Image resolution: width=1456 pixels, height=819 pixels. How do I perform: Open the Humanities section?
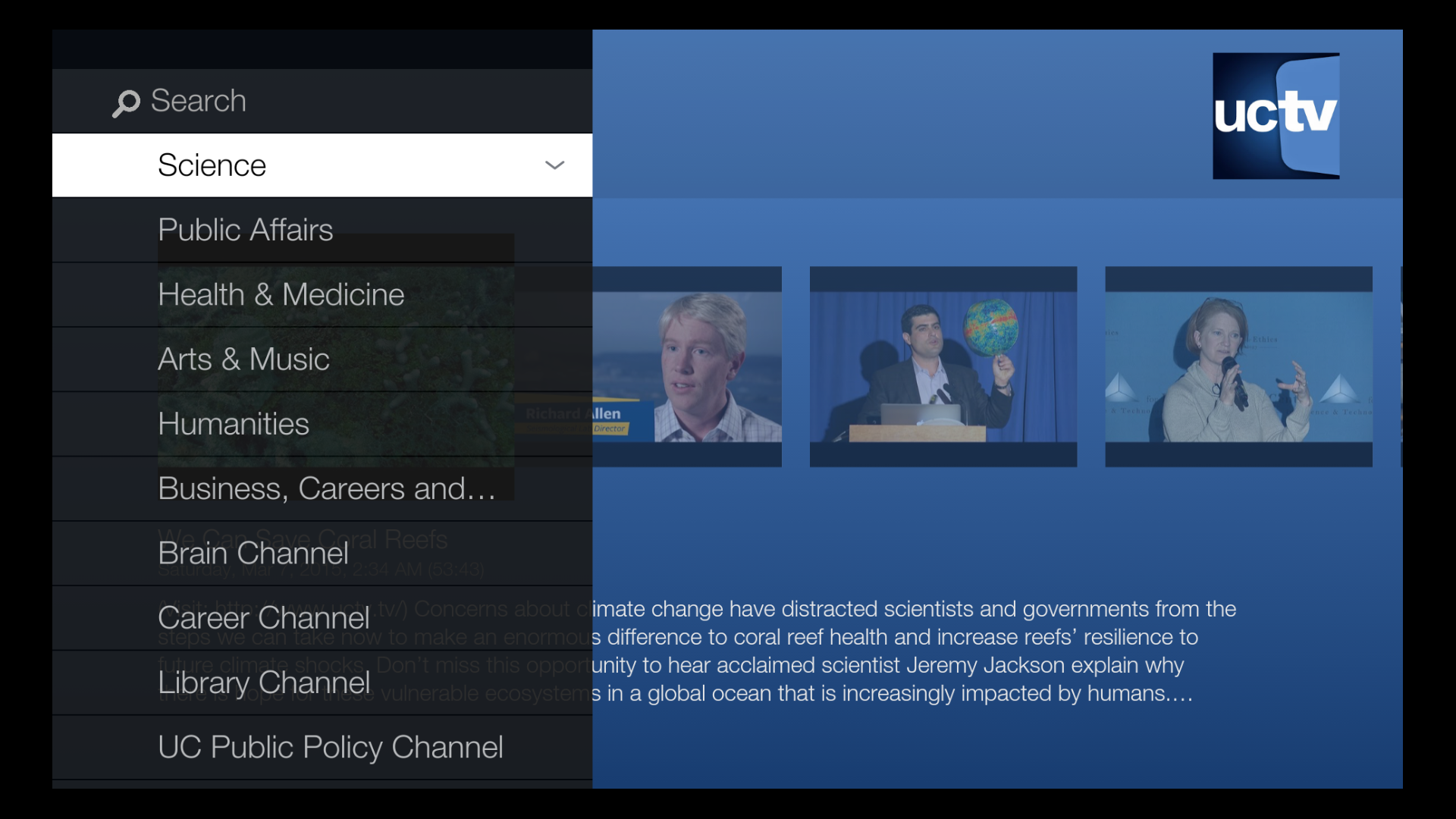(x=233, y=424)
